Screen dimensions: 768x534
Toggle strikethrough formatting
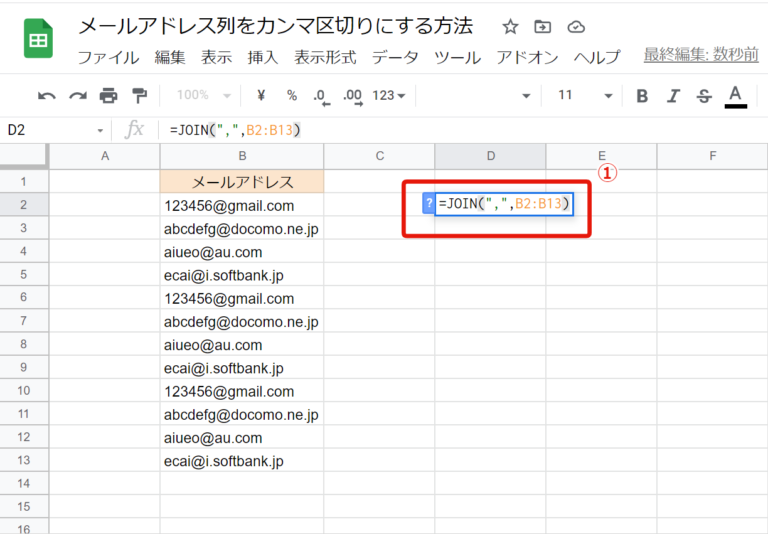point(704,96)
